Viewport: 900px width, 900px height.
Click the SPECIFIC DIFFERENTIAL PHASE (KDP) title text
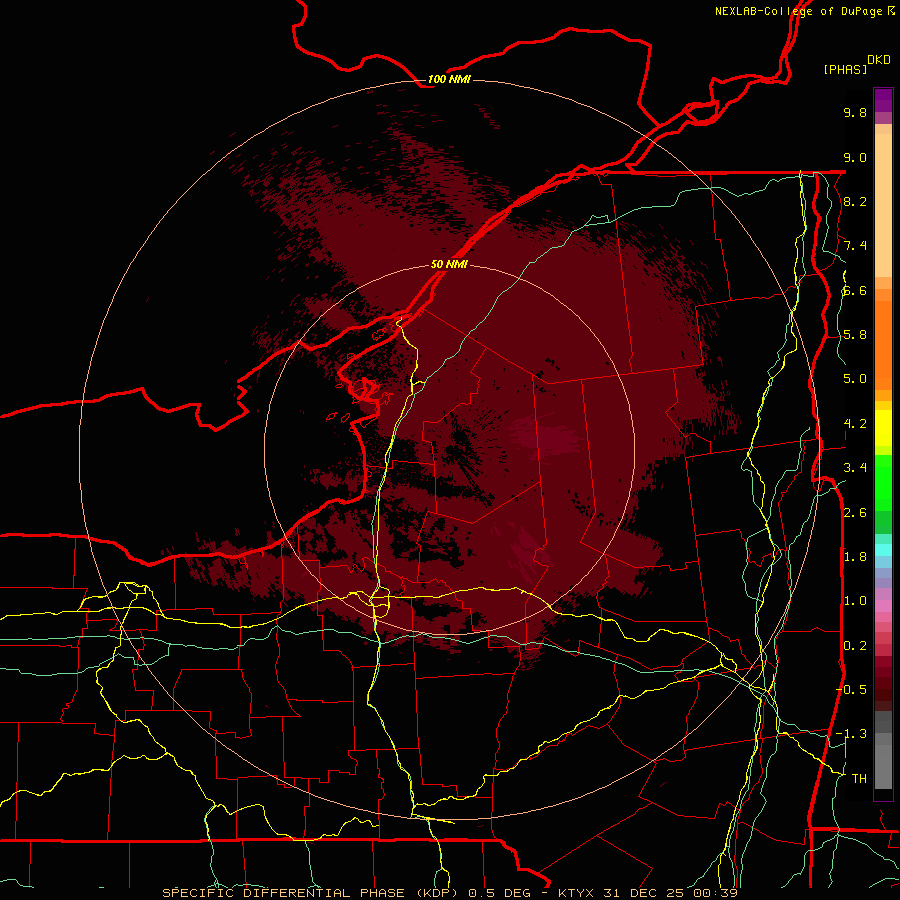(x=312, y=893)
